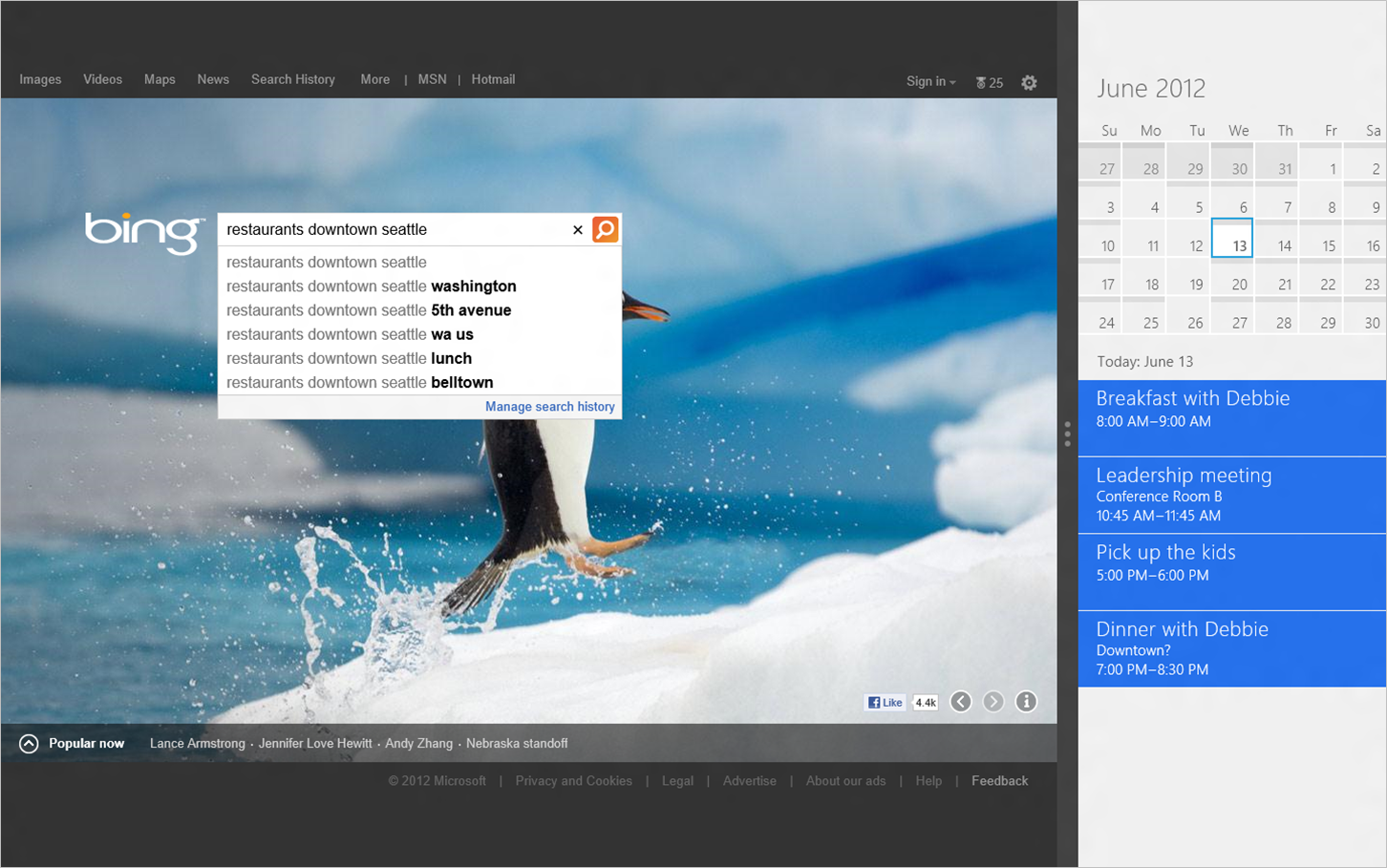Select June 20 in the calendar
1387x868 pixels.
1232,277
